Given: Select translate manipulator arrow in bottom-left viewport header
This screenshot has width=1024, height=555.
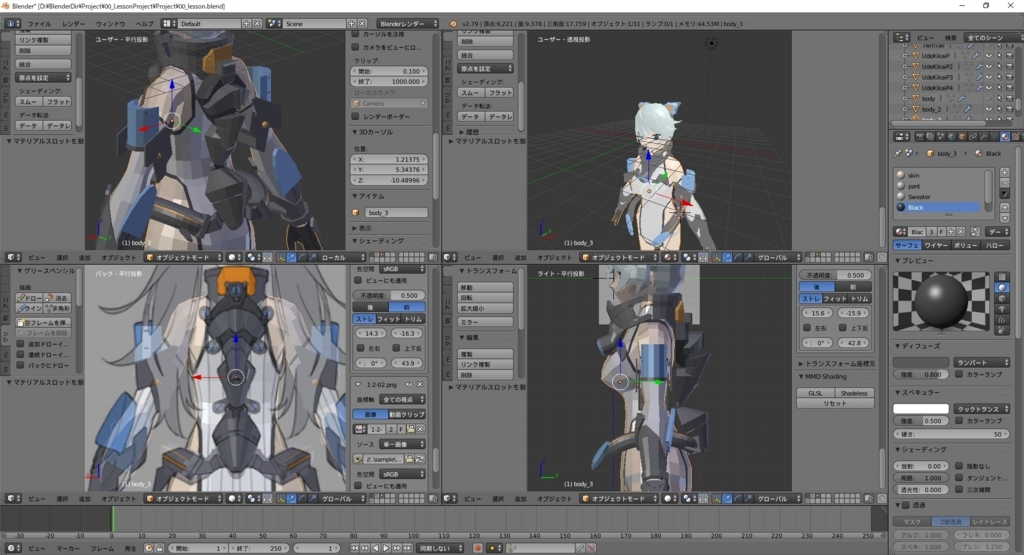Looking at the screenshot, I should pos(292,498).
